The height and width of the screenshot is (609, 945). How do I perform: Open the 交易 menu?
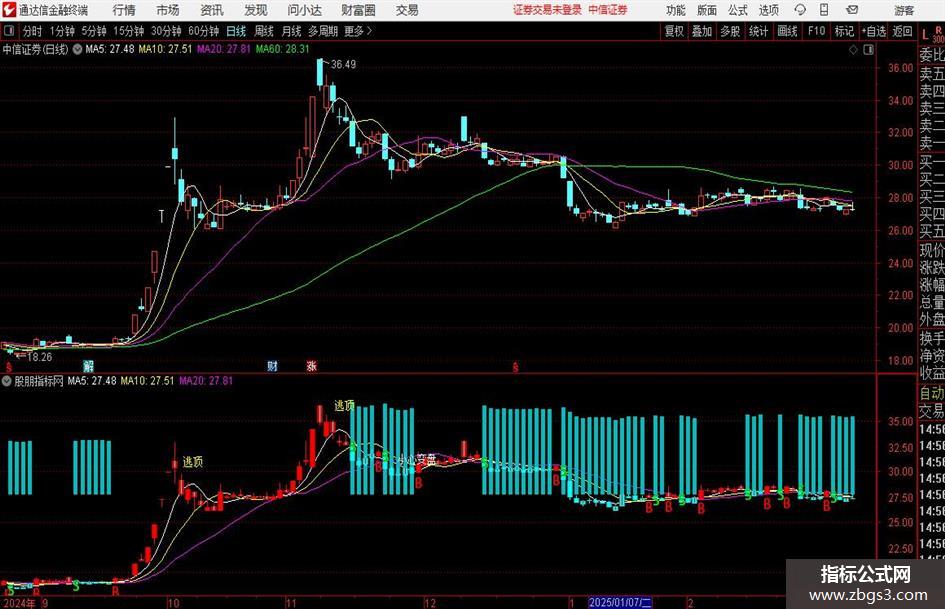point(407,10)
